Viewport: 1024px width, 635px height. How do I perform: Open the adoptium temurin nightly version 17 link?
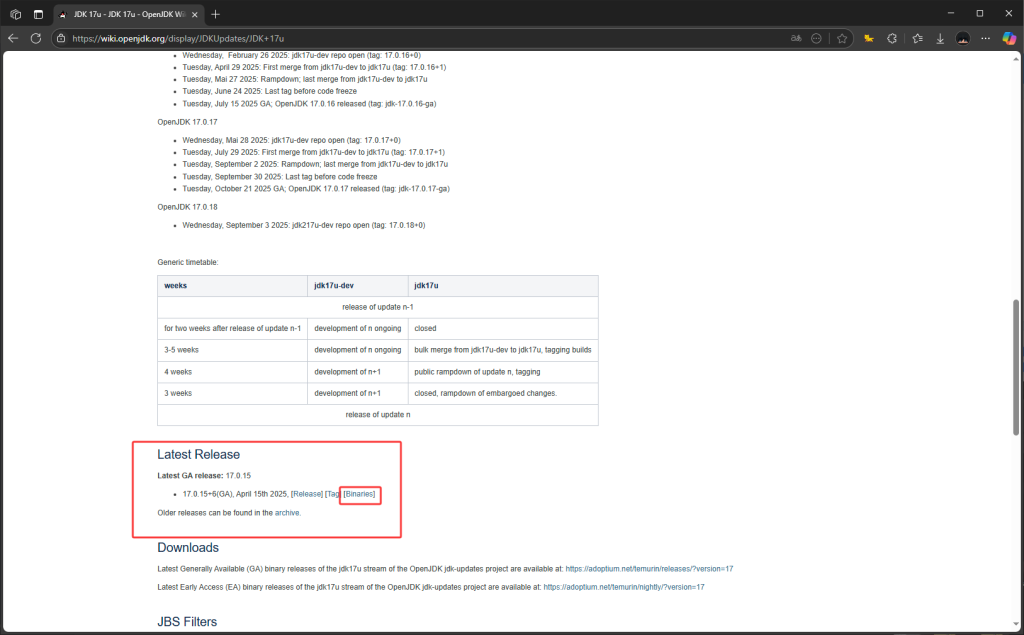click(x=624, y=587)
